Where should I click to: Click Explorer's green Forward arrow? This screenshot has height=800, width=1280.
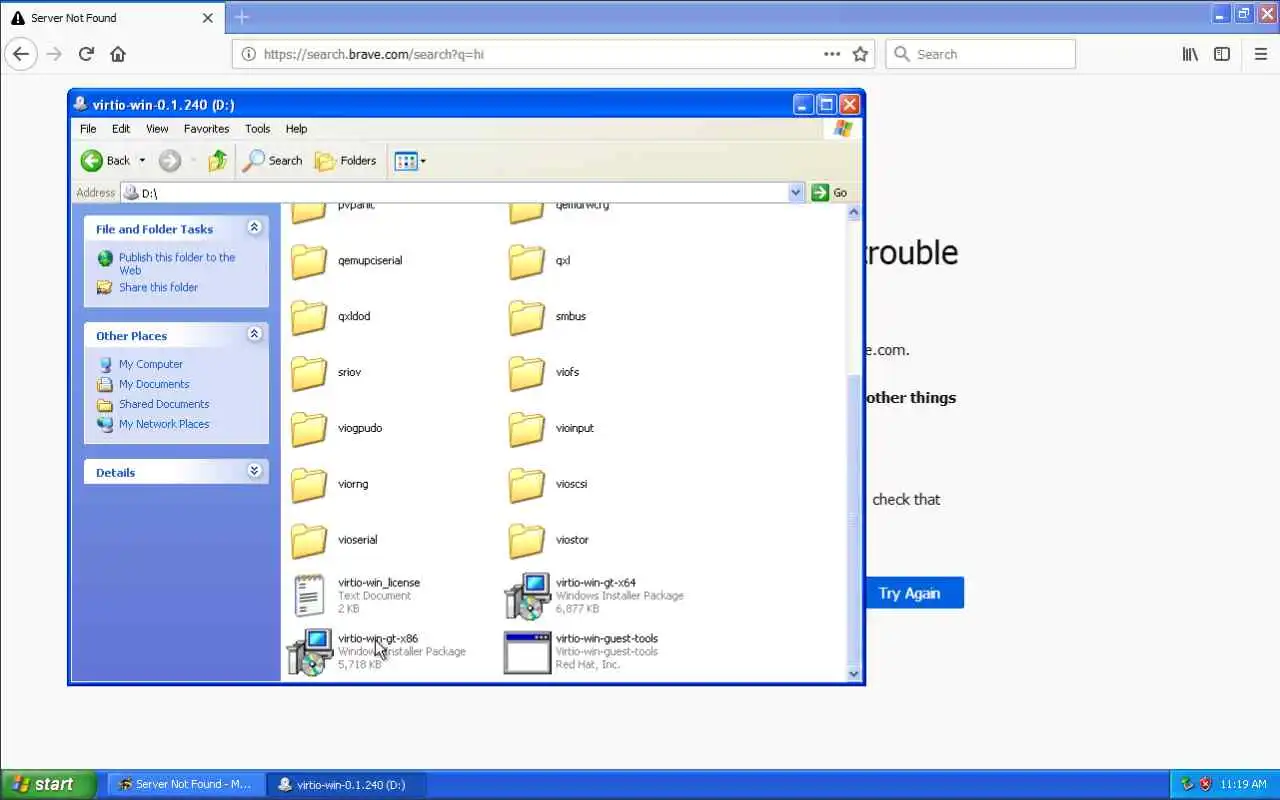(170, 160)
